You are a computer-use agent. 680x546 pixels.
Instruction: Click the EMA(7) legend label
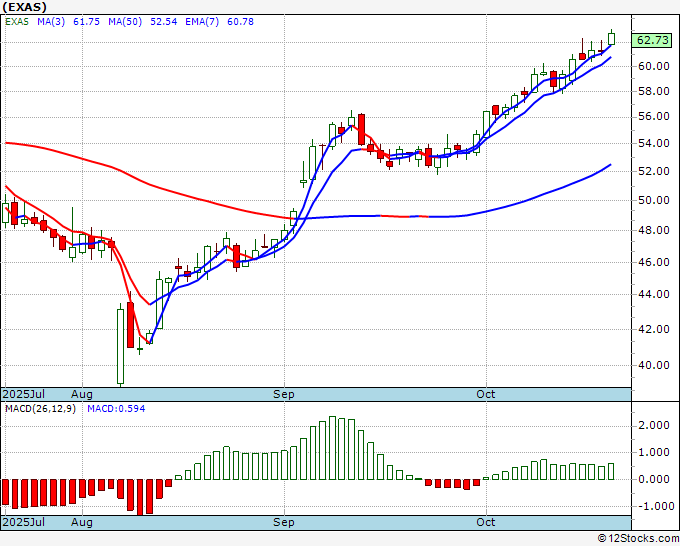202,22
